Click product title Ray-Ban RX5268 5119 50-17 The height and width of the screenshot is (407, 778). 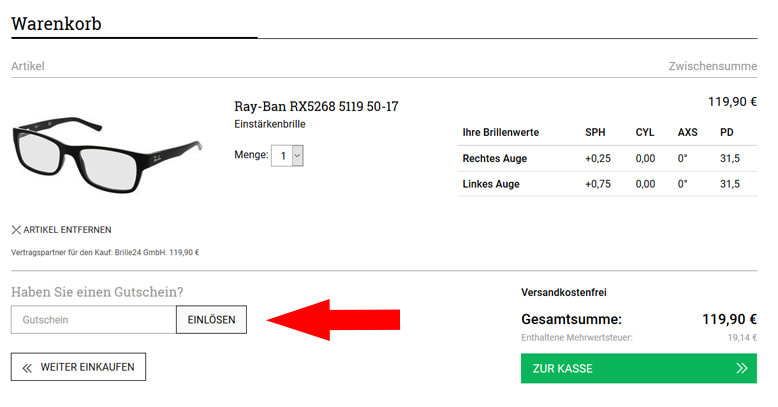pyautogui.click(x=316, y=106)
